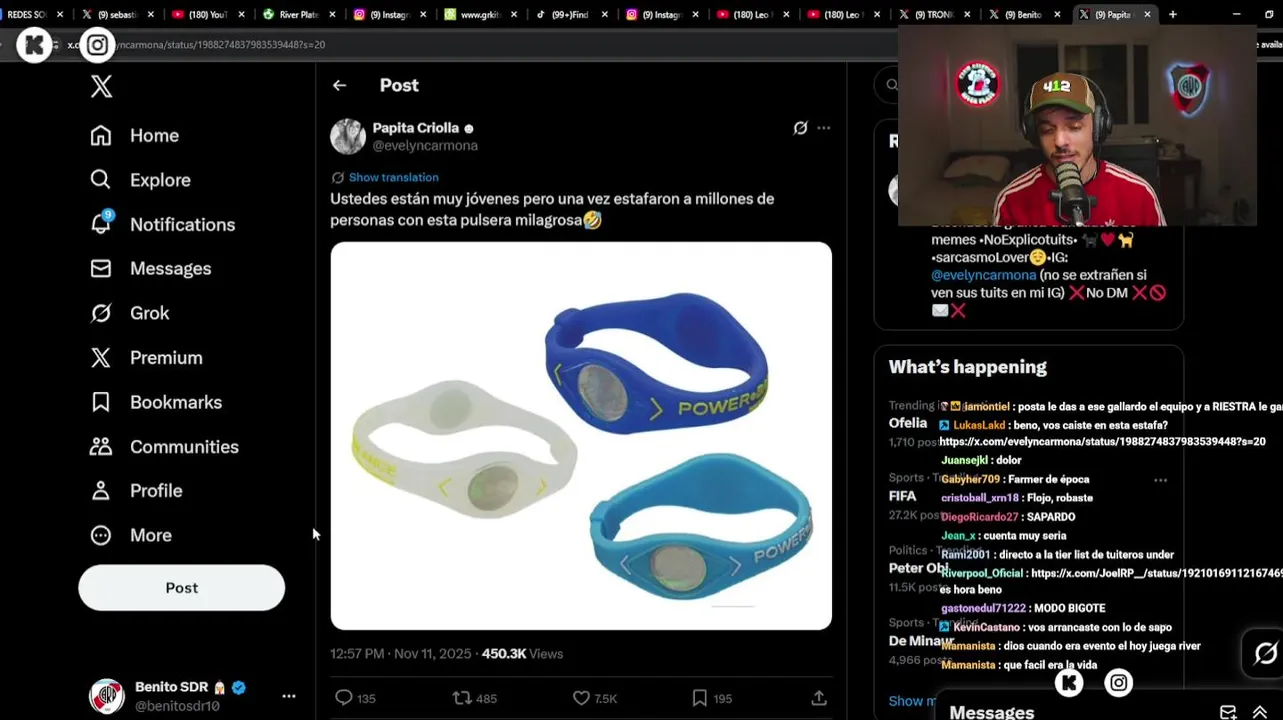Click Show translation
1283x720 pixels.
tap(394, 177)
